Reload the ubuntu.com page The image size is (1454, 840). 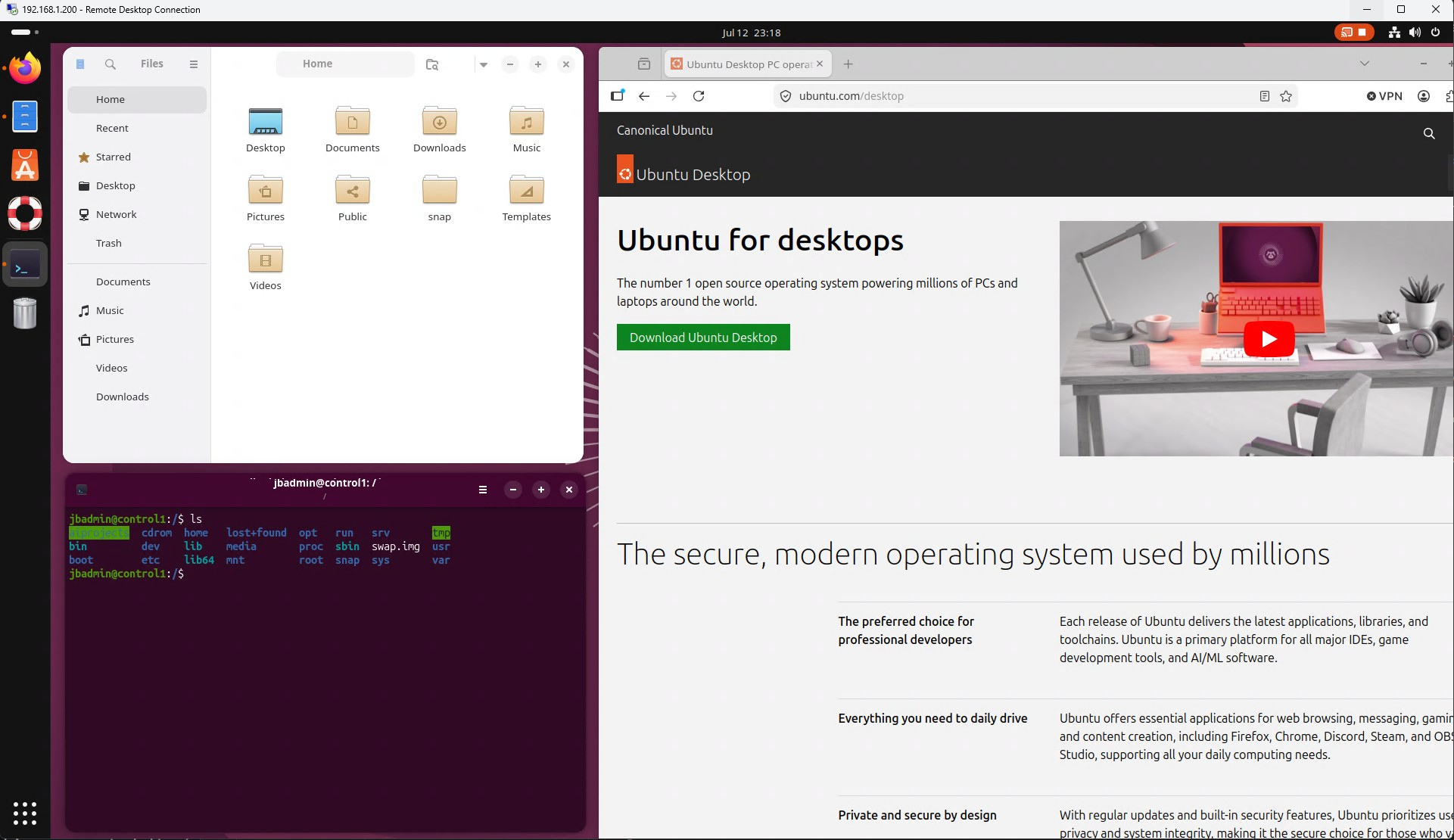(699, 96)
